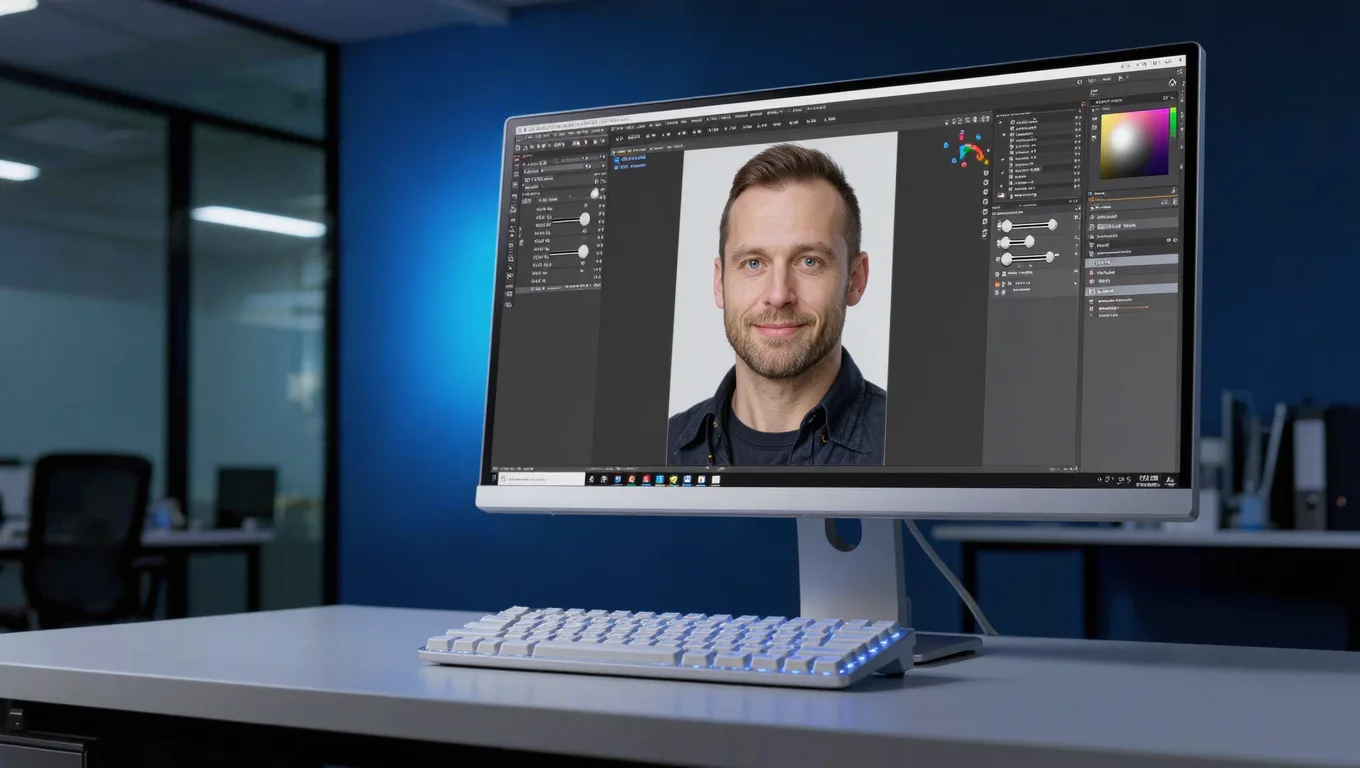Click the lower long slider in left panel

568,252
